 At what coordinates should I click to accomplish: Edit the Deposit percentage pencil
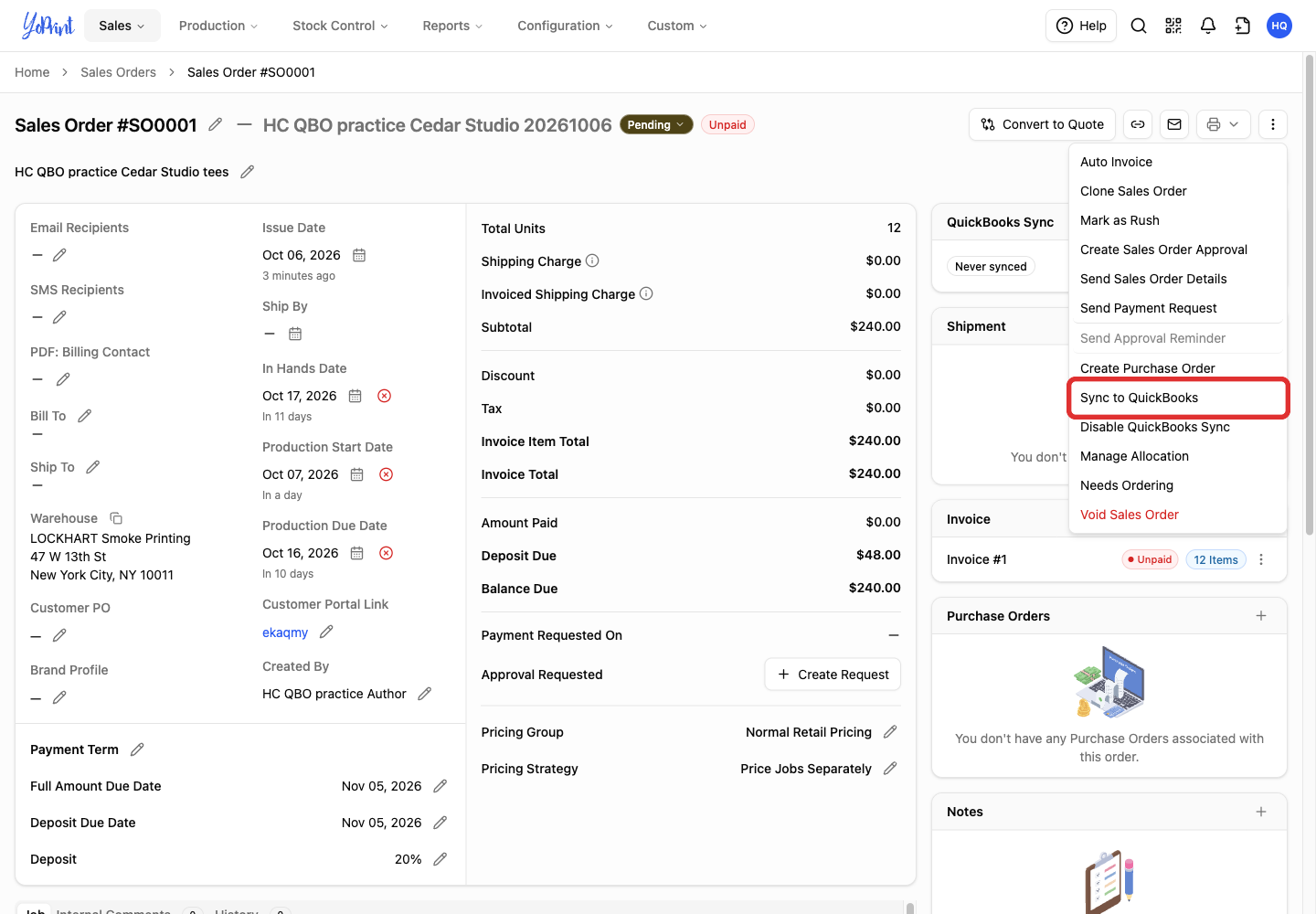(x=440, y=859)
